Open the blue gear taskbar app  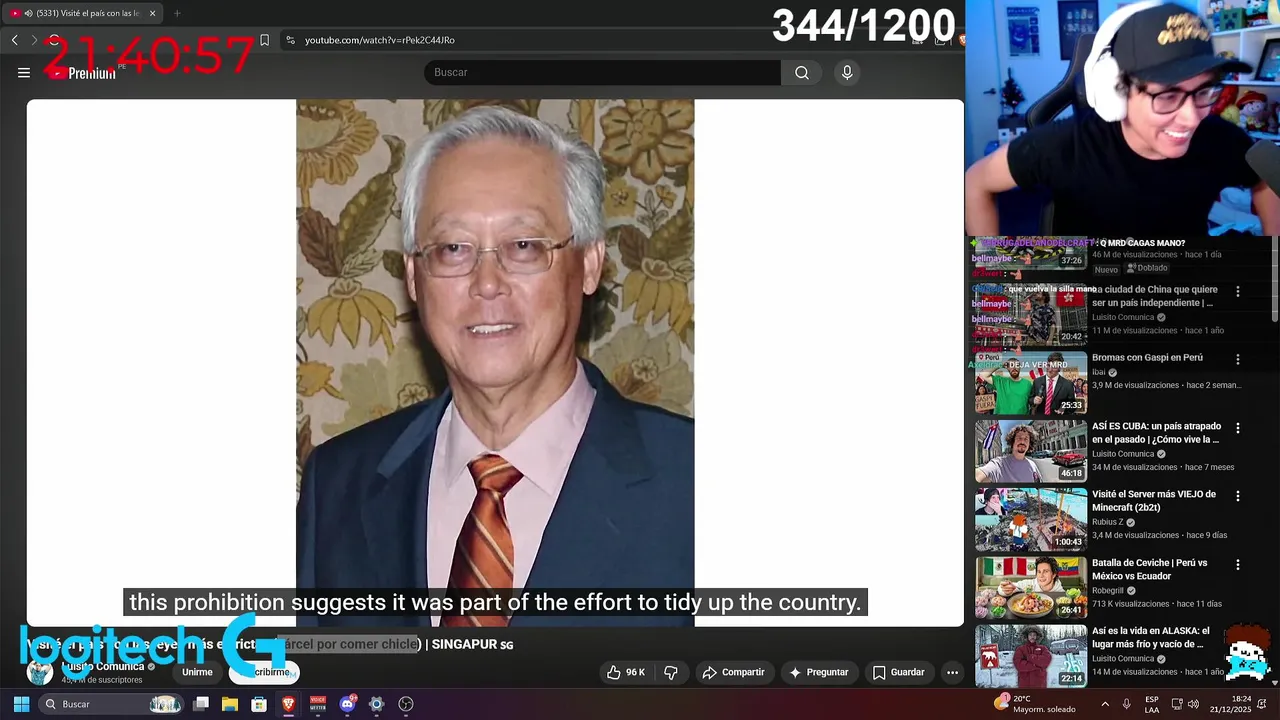pos(376,704)
